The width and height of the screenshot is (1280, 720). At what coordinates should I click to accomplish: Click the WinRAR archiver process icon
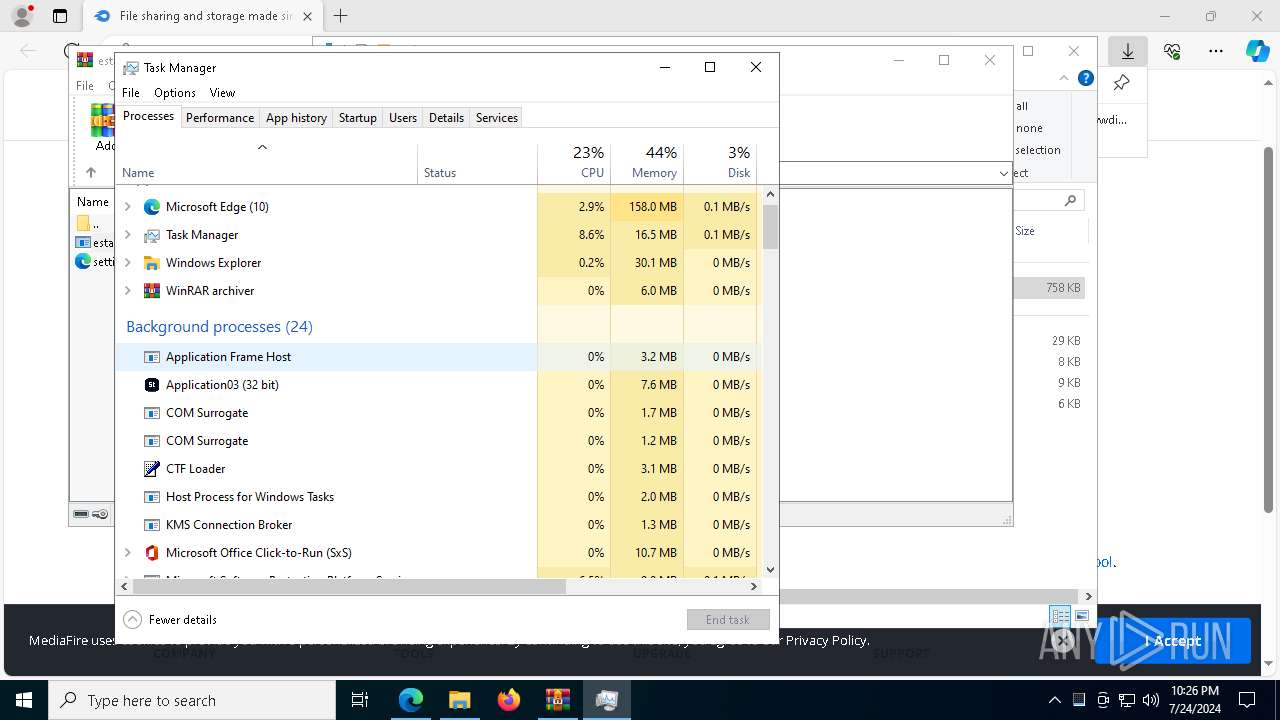152,291
